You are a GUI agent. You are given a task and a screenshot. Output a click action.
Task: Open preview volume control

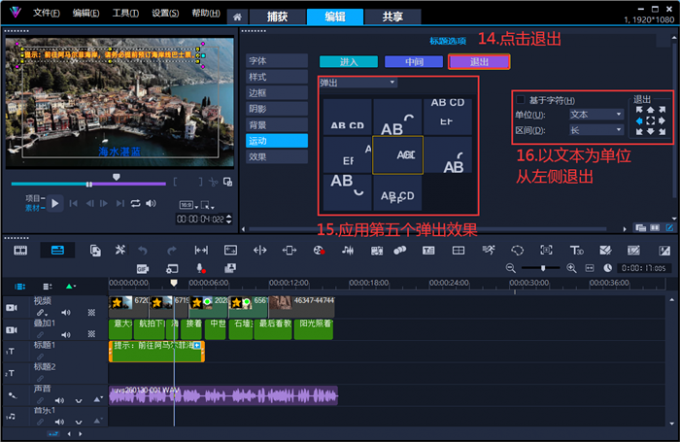(151, 203)
